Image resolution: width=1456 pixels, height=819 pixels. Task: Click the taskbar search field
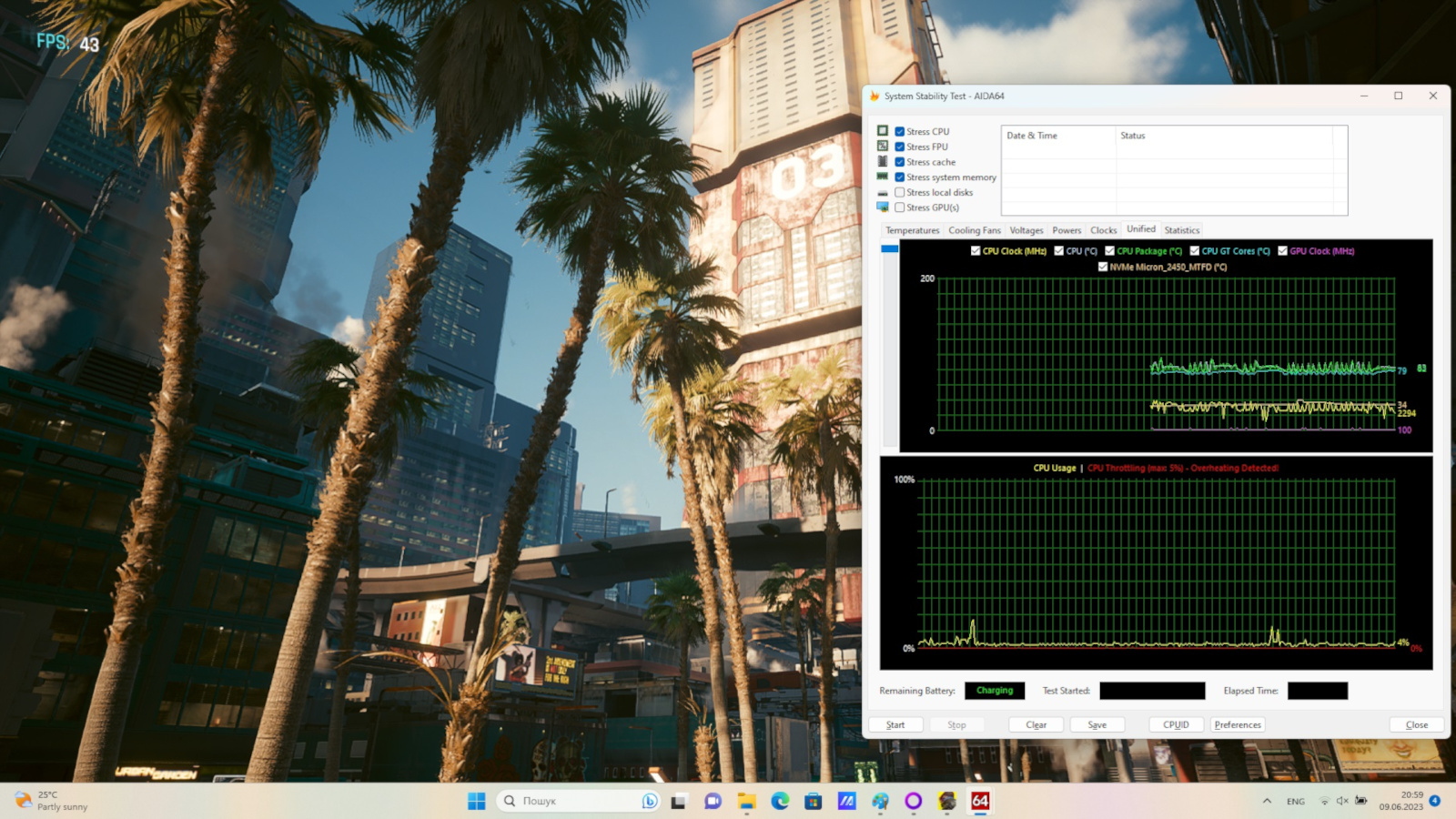tap(578, 801)
